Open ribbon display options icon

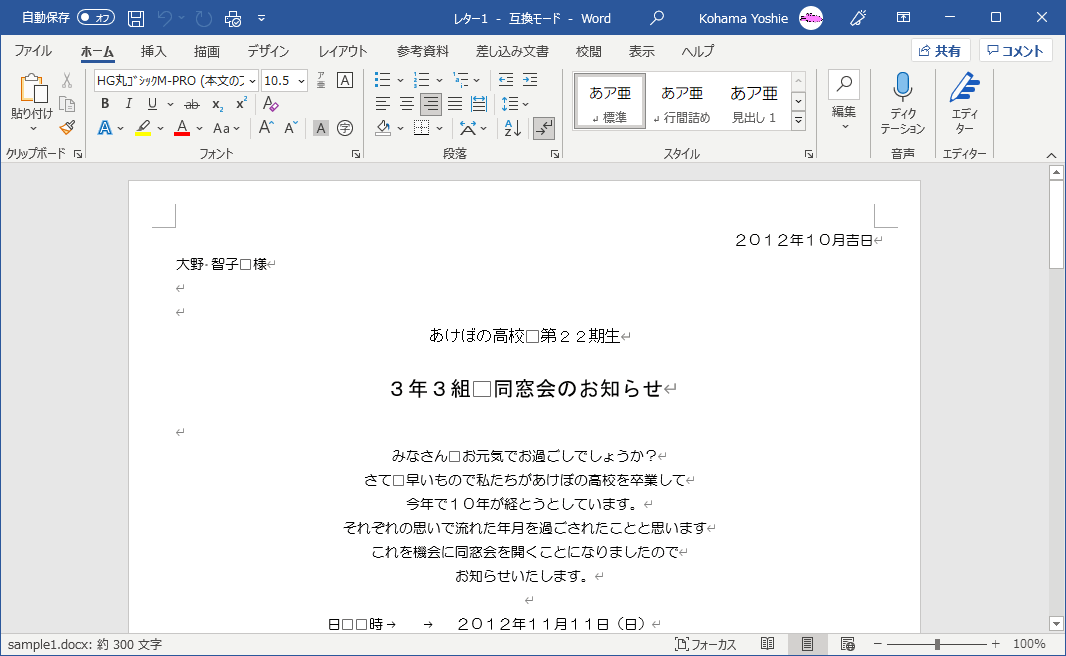point(904,18)
